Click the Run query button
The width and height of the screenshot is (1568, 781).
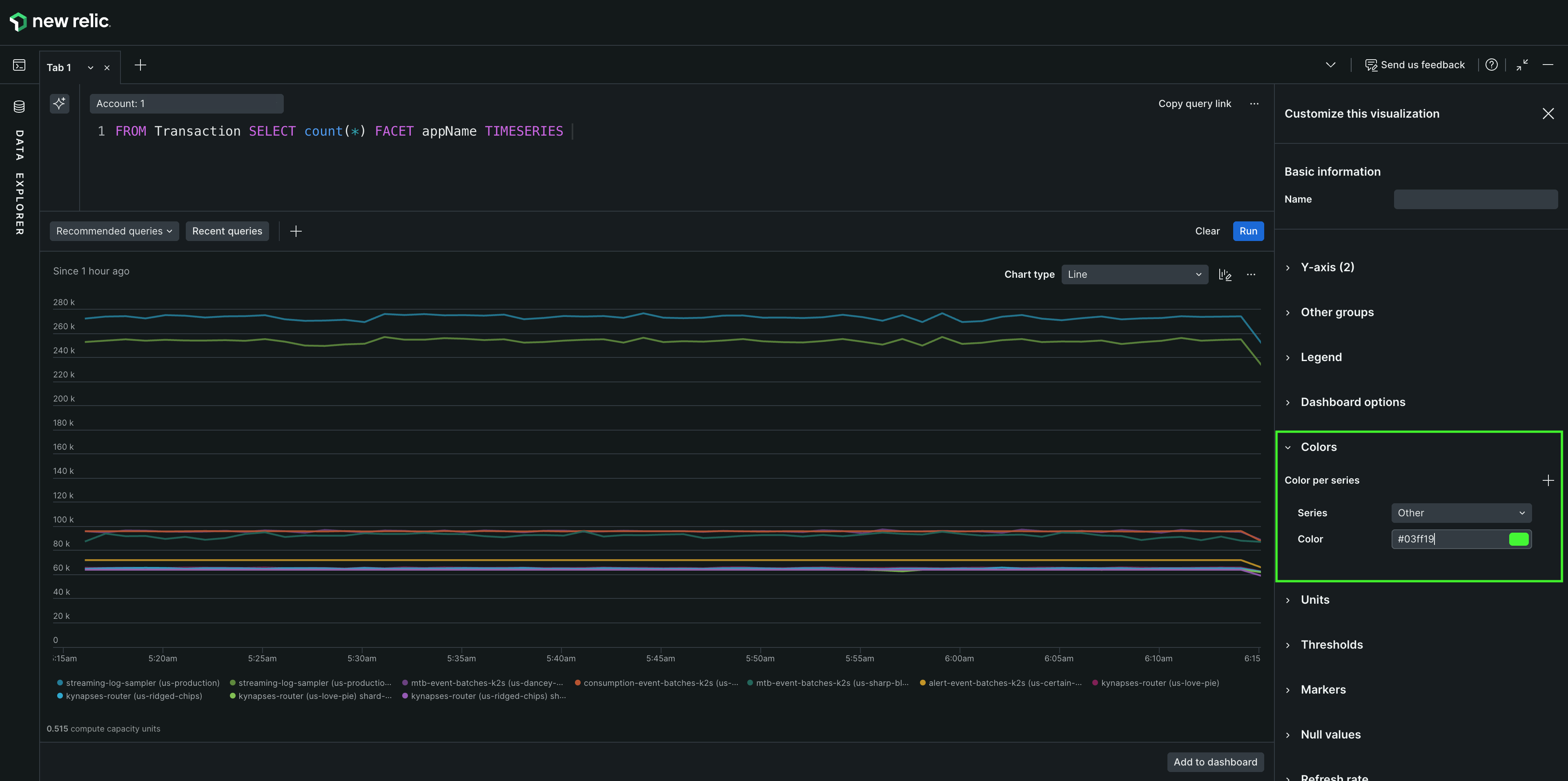coord(1248,231)
